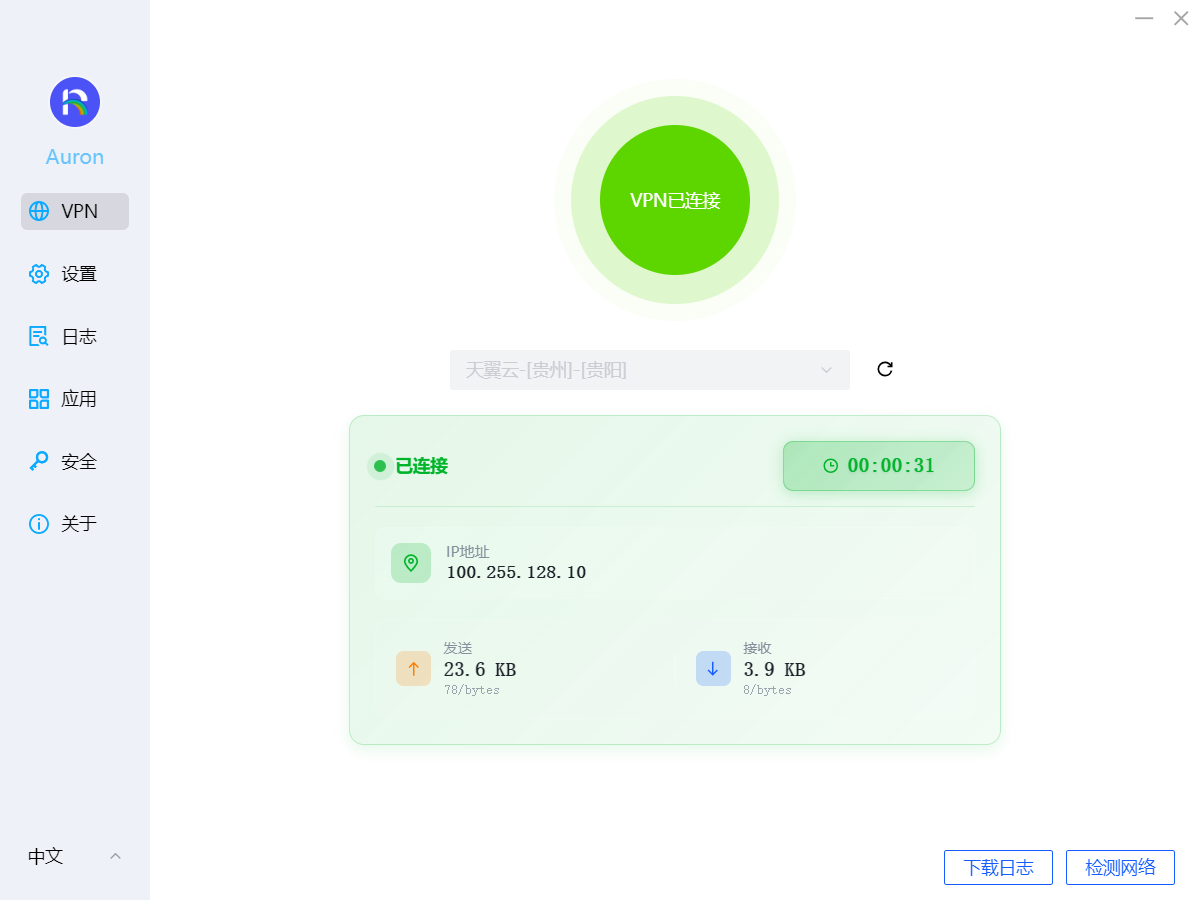
Task: Click the orange upload arrow icon
Action: click(x=413, y=669)
